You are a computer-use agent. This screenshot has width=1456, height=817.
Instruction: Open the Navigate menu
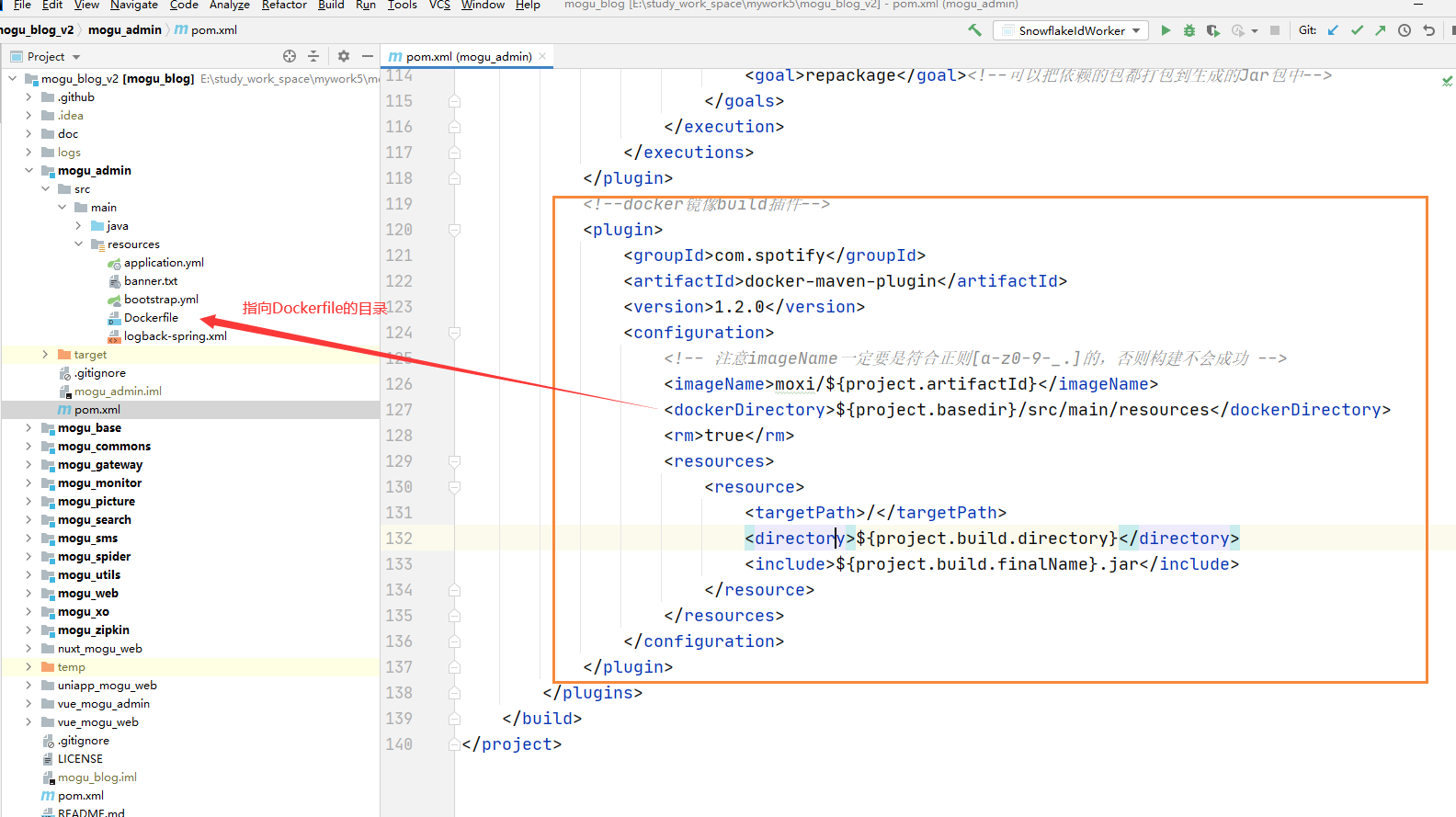click(x=134, y=5)
